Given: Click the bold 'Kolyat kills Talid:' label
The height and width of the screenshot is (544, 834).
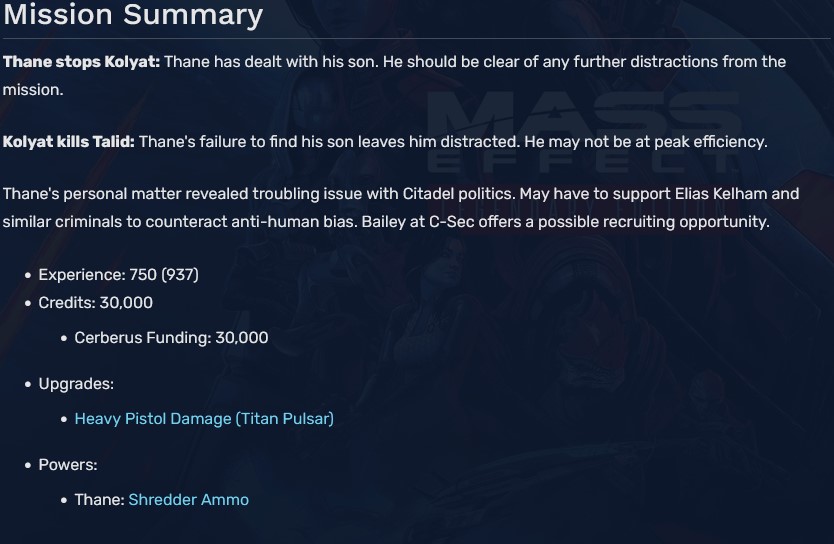Looking at the screenshot, I should click(68, 142).
